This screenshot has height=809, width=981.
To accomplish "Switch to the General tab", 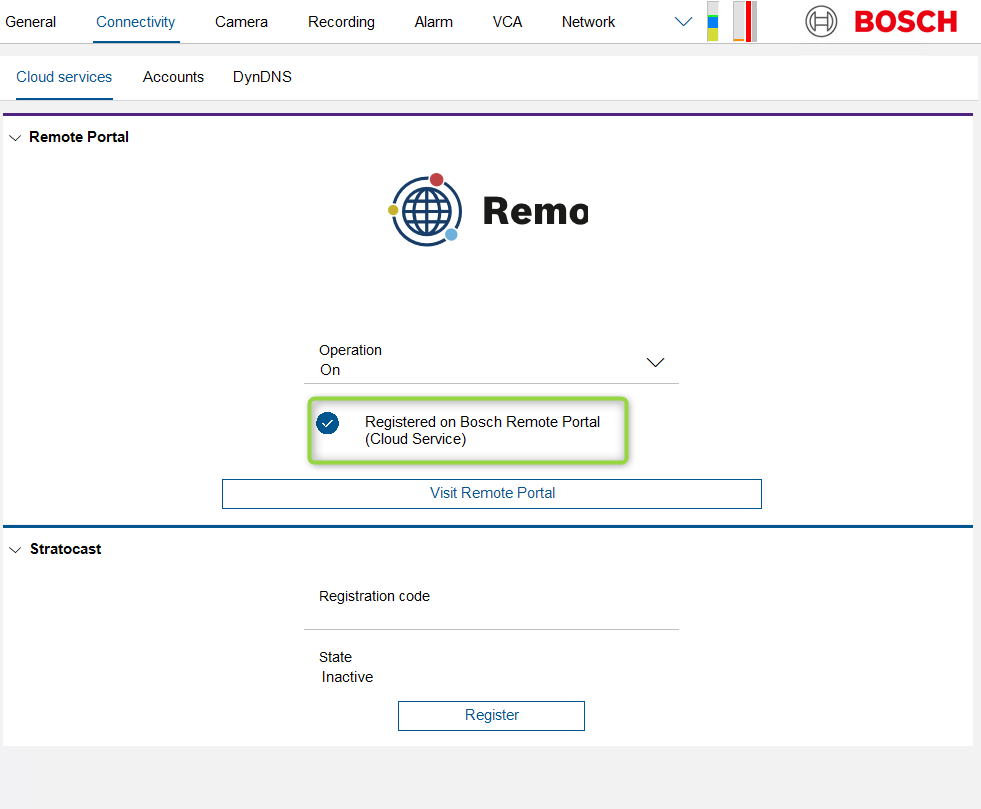I will coord(31,22).
